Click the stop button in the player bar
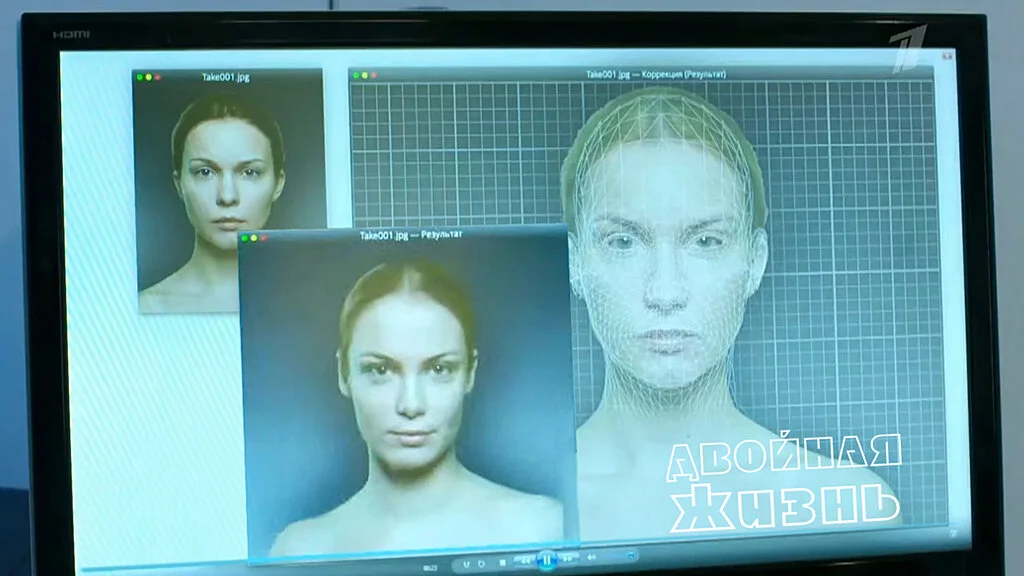Image resolution: width=1024 pixels, height=576 pixels. point(502,563)
